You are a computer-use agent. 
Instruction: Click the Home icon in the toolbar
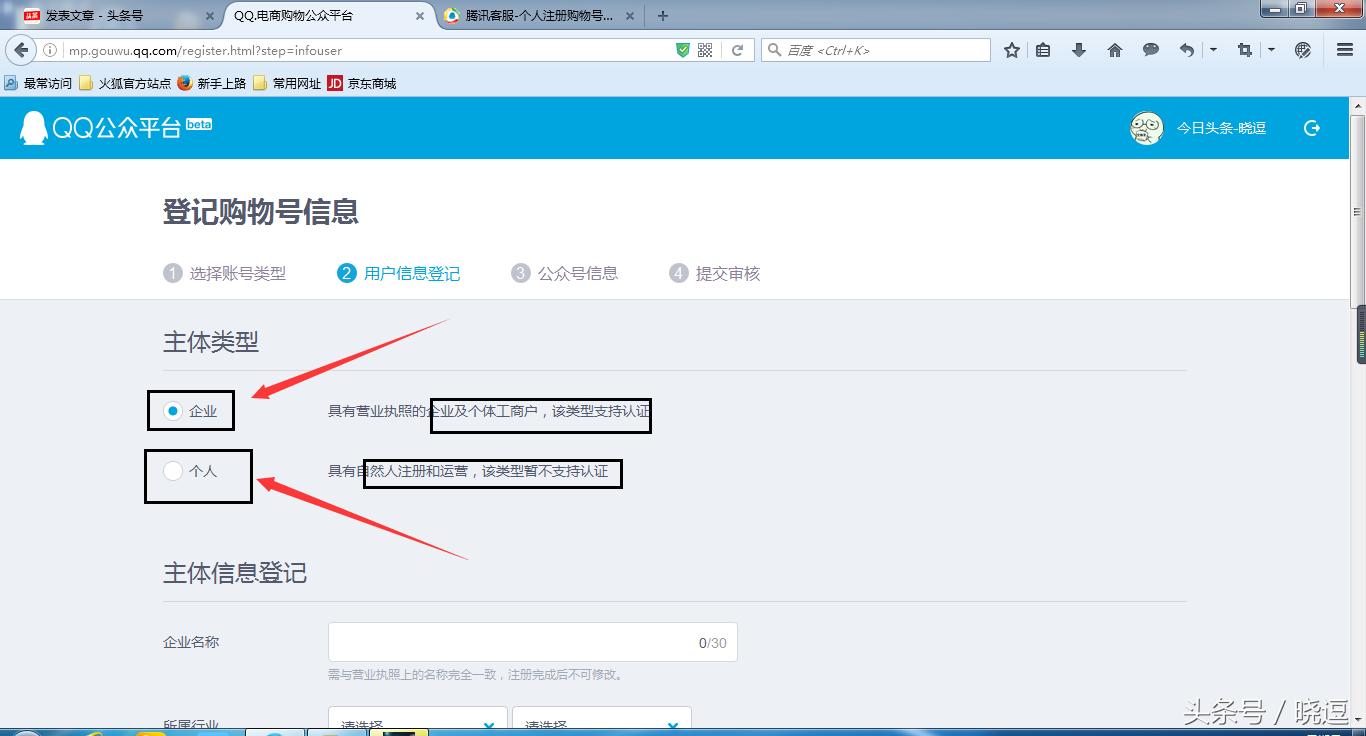[1114, 49]
